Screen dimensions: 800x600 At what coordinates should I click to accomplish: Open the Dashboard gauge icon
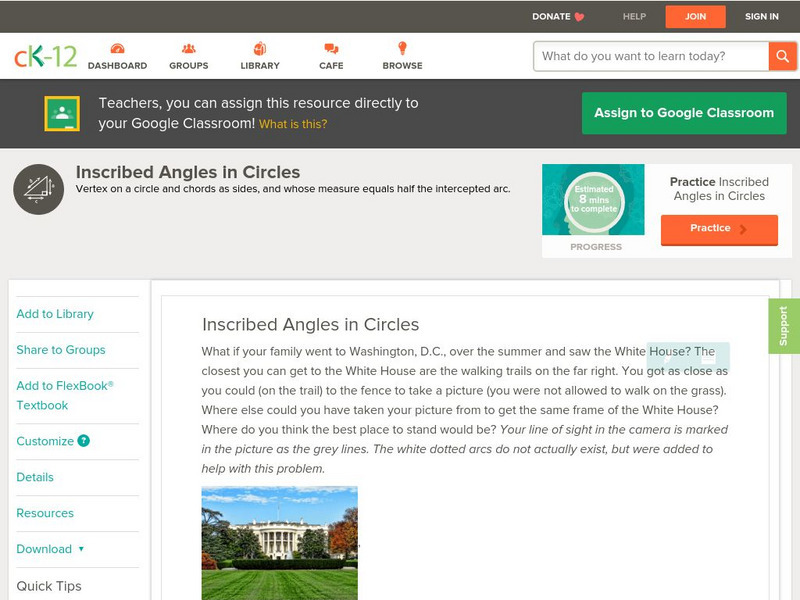pos(117,48)
